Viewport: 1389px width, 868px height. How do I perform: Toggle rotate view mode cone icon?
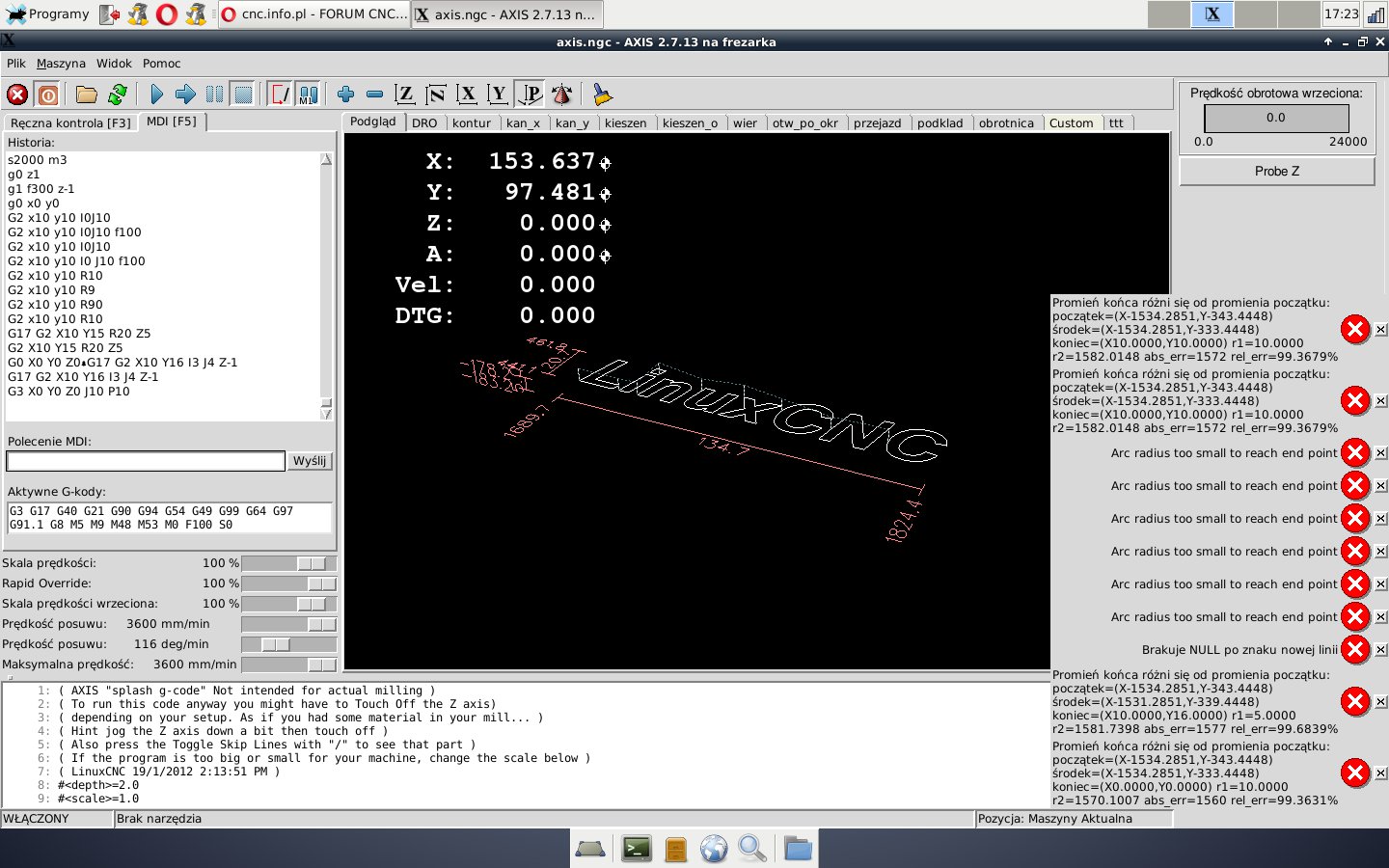coord(561,95)
